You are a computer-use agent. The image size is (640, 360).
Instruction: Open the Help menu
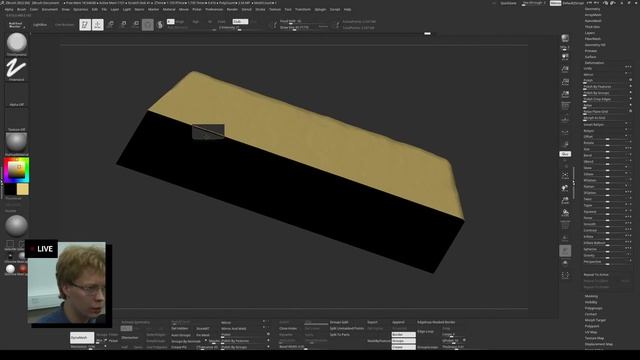(347, 9)
